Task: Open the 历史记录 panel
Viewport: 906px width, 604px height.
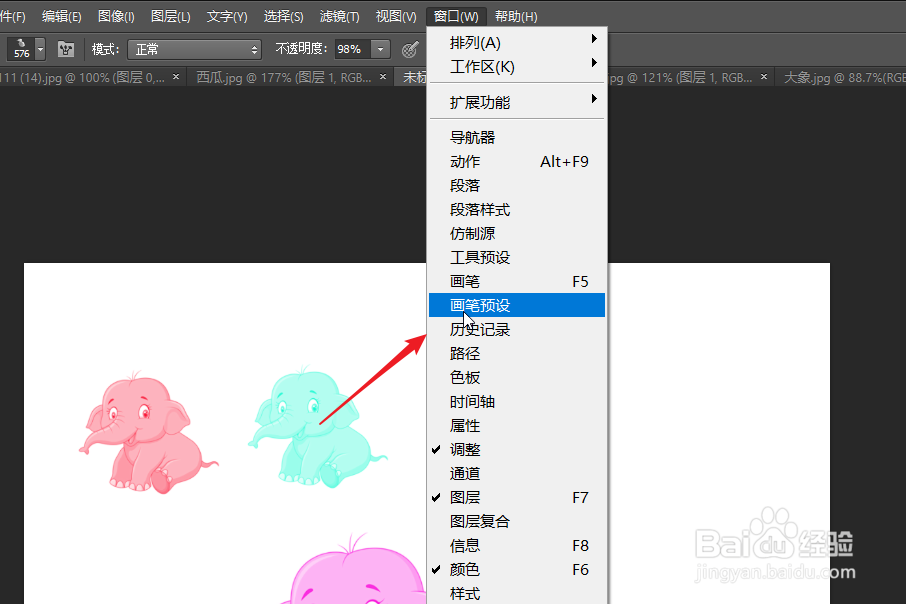Action: tap(517, 329)
